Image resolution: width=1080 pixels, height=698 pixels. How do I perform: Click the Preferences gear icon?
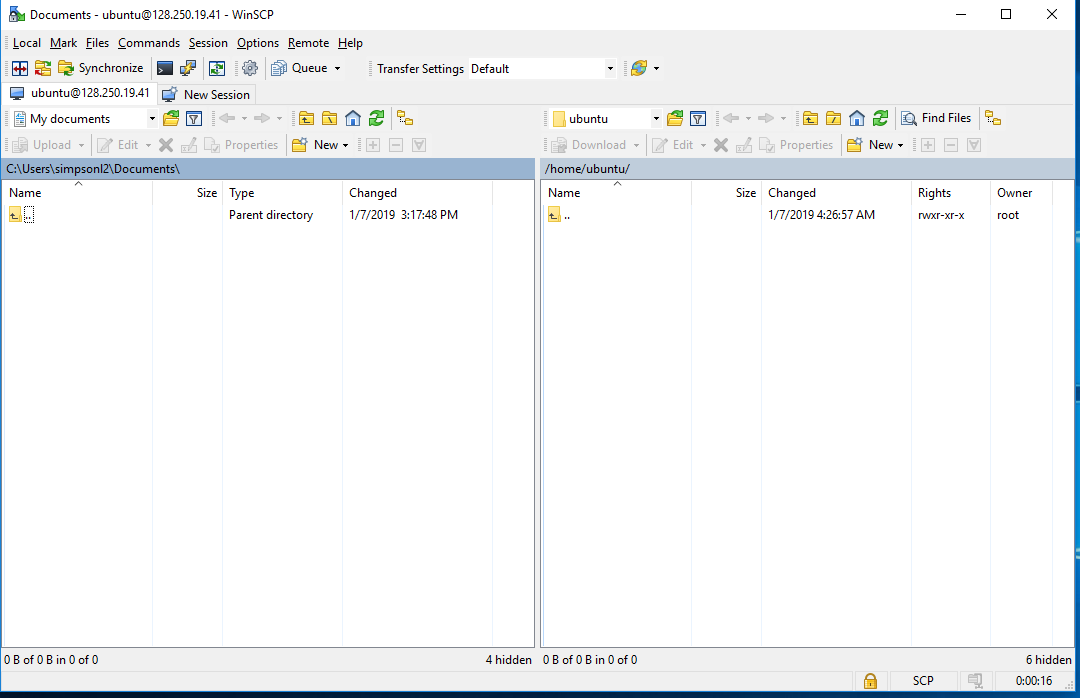pyautogui.click(x=250, y=68)
